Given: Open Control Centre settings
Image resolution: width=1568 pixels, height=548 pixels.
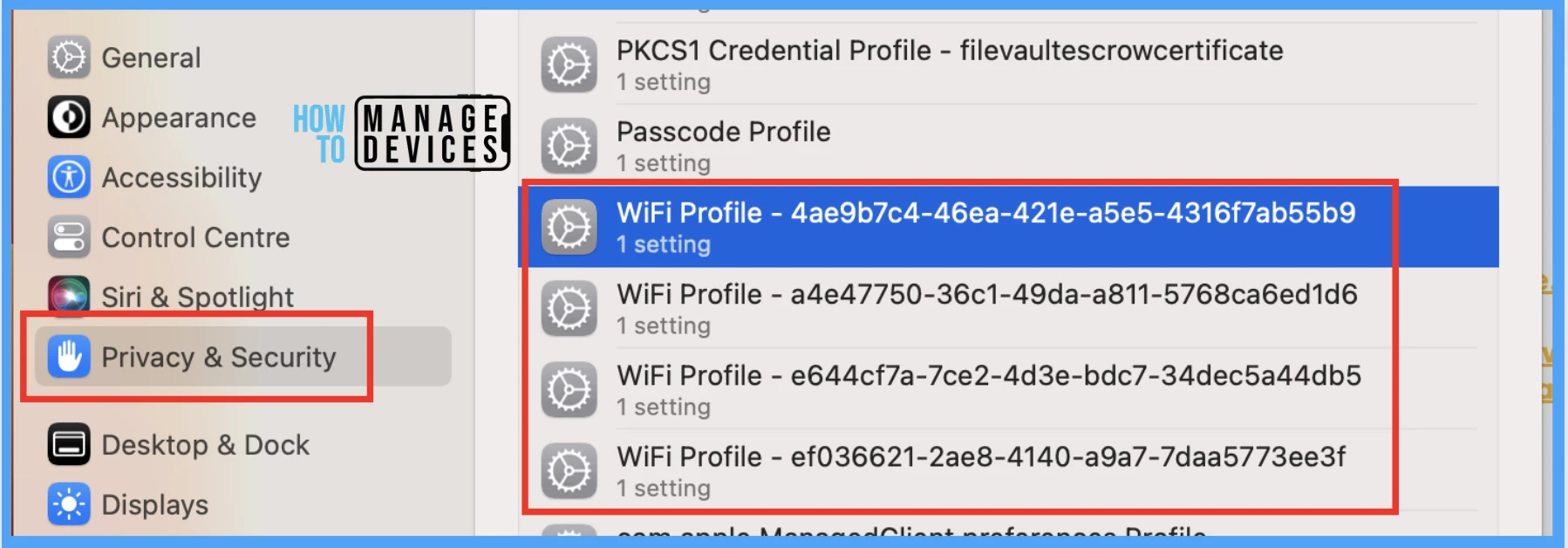Looking at the screenshot, I should (x=195, y=237).
